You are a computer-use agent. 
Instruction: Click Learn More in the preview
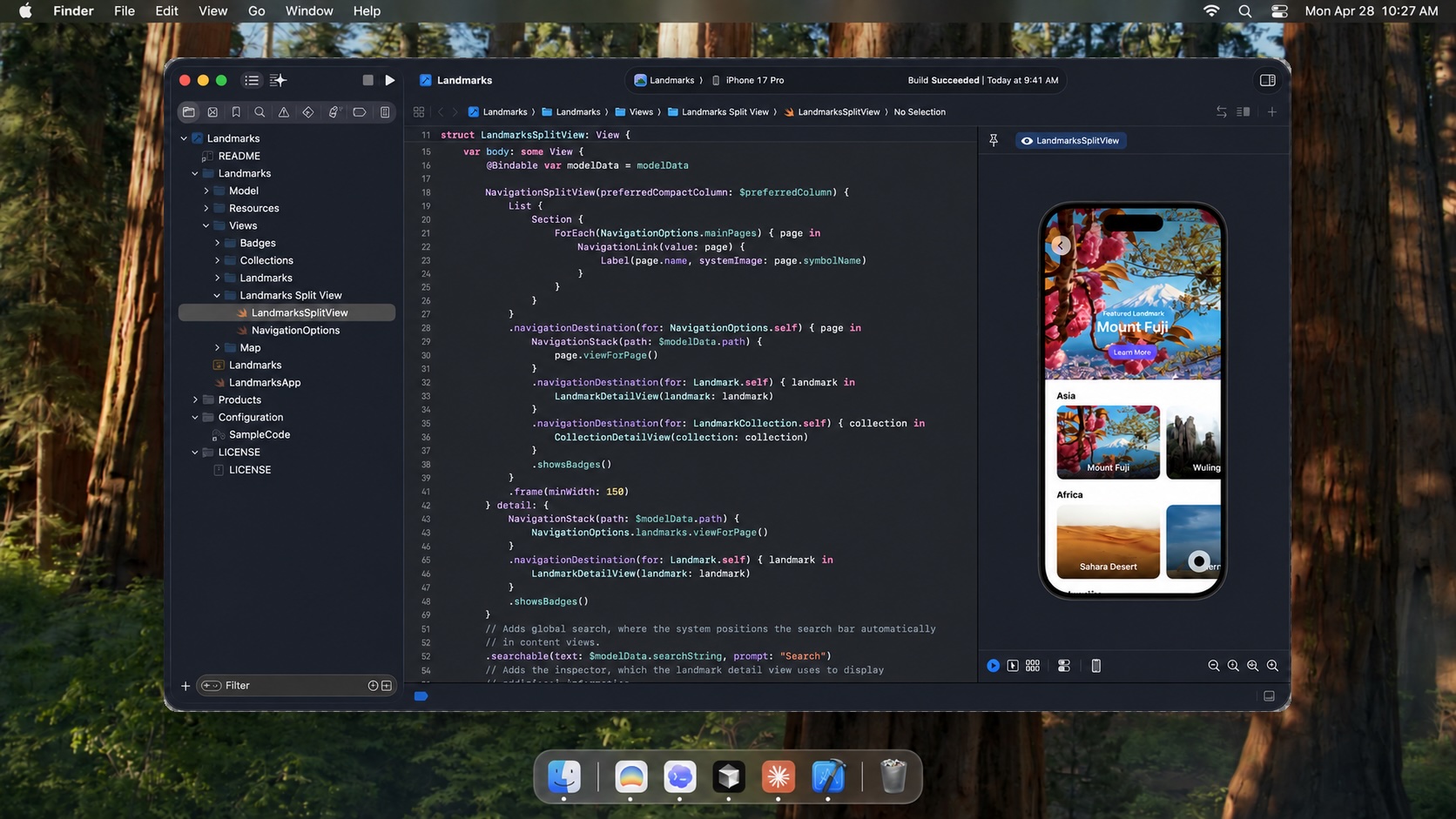(1132, 352)
